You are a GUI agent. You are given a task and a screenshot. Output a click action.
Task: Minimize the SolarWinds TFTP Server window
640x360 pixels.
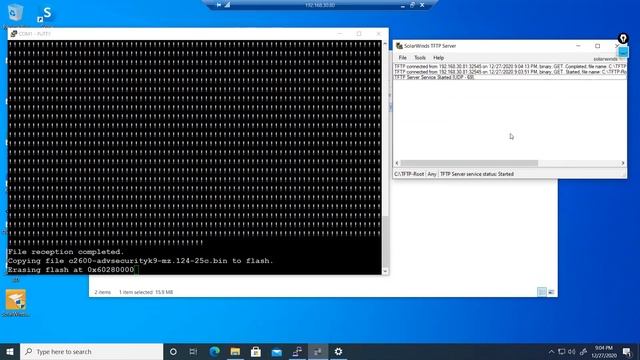pos(578,46)
